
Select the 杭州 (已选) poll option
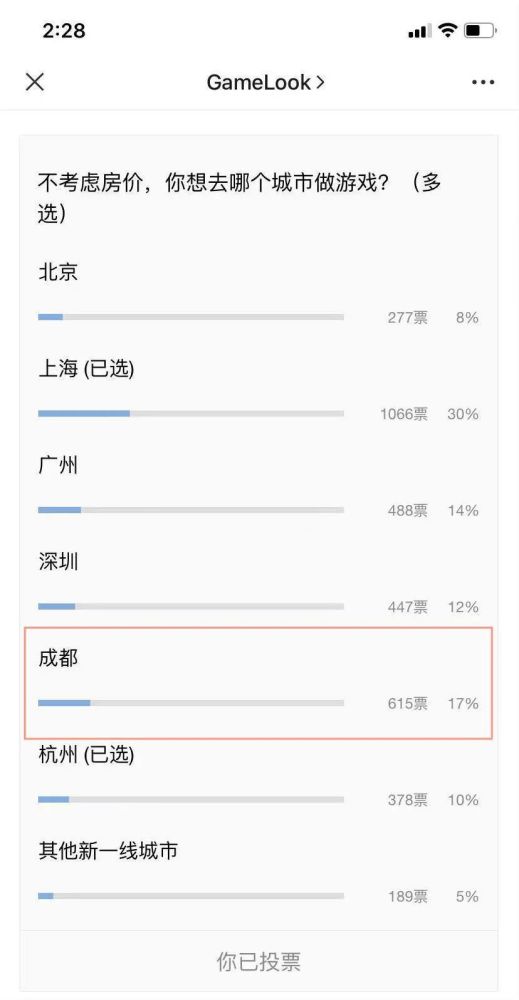(x=258, y=777)
